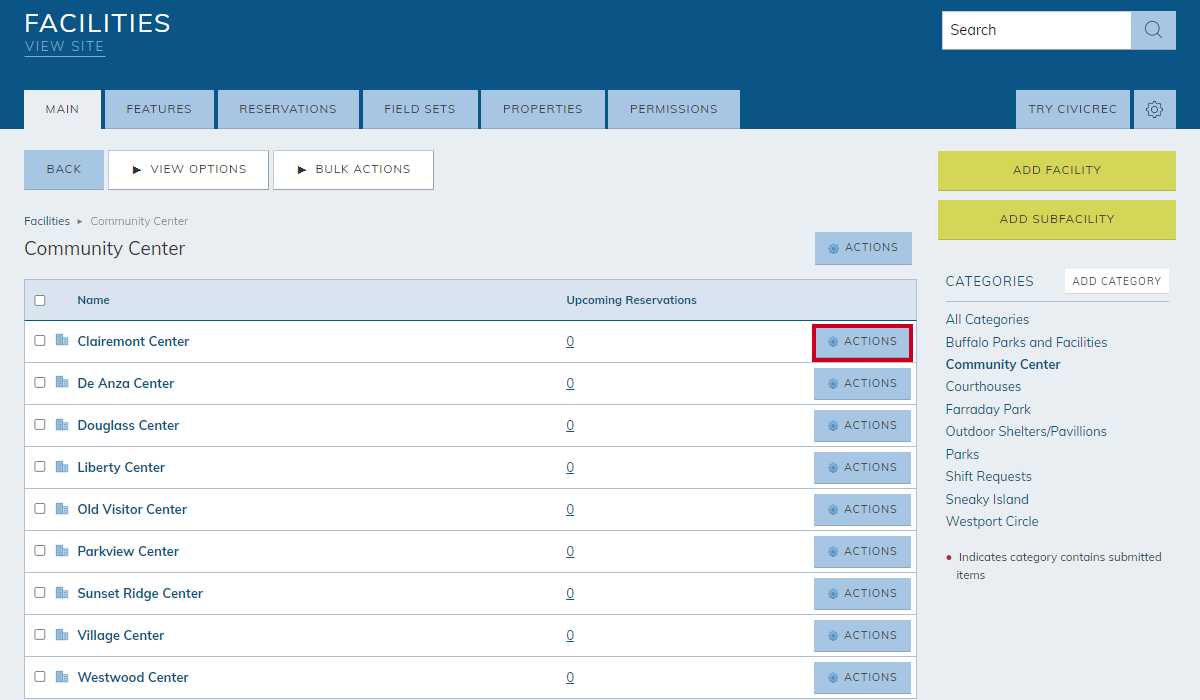
Task: Click building icon next to Village Center
Action: 62,634
